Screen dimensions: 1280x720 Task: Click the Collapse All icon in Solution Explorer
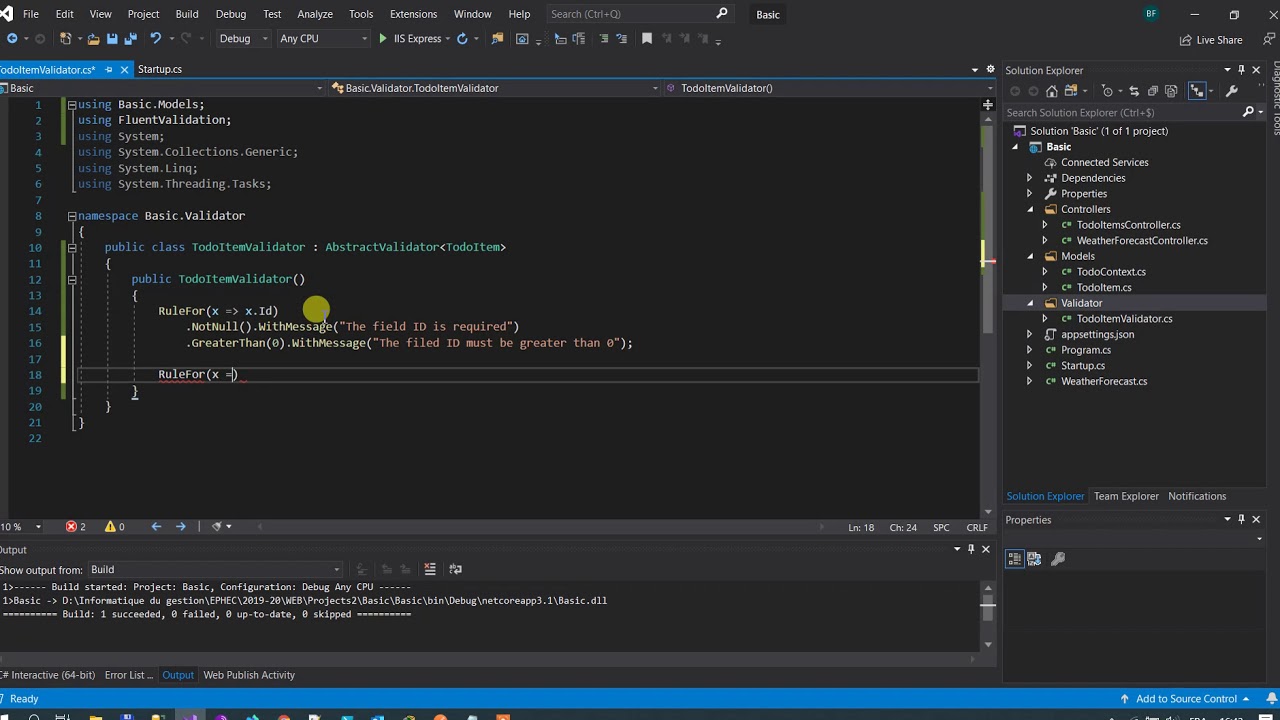1153,91
